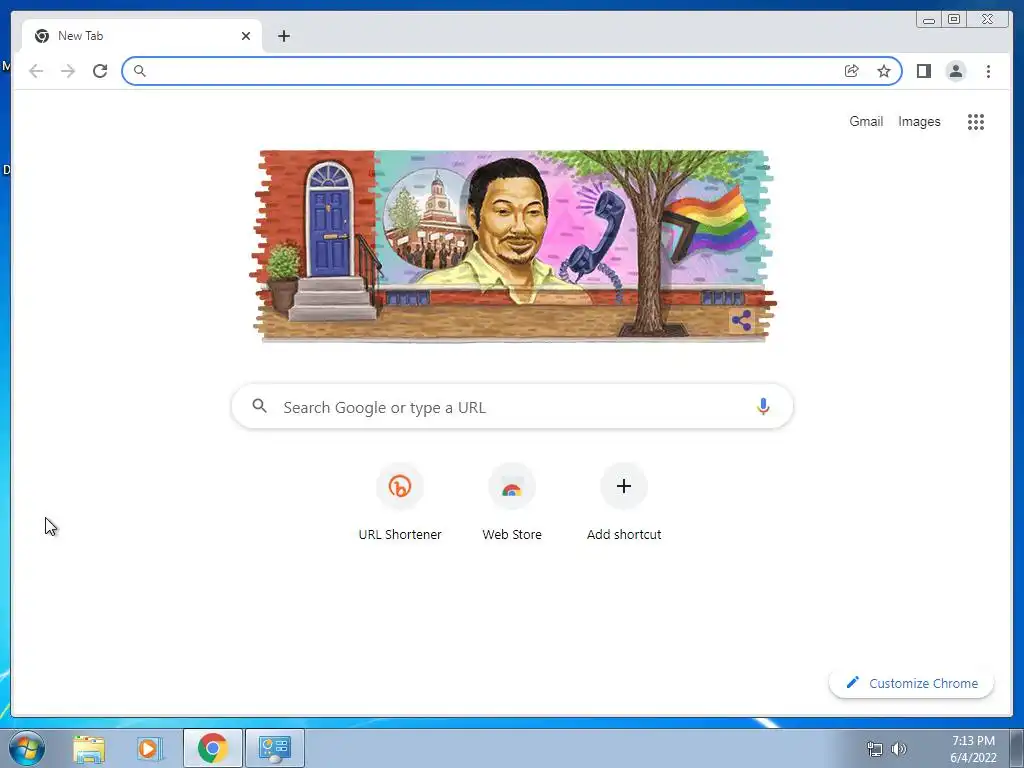Open the Google Doodle illustration

point(512,246)
